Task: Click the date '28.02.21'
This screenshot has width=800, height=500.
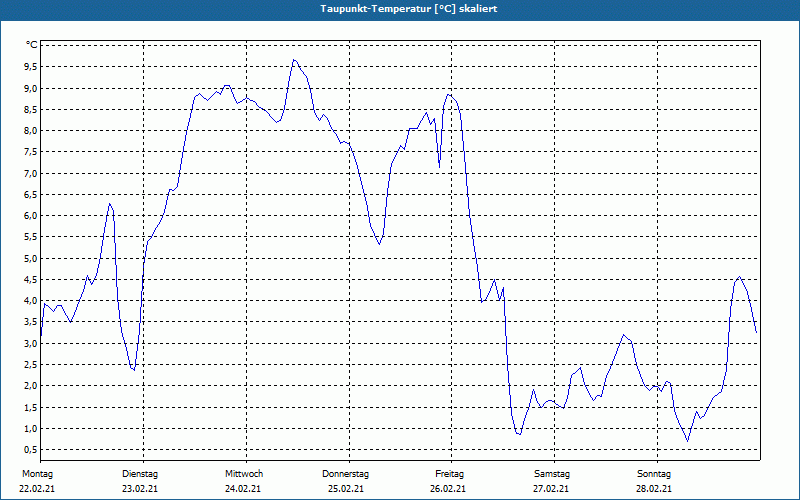Action: click(654, 489)
